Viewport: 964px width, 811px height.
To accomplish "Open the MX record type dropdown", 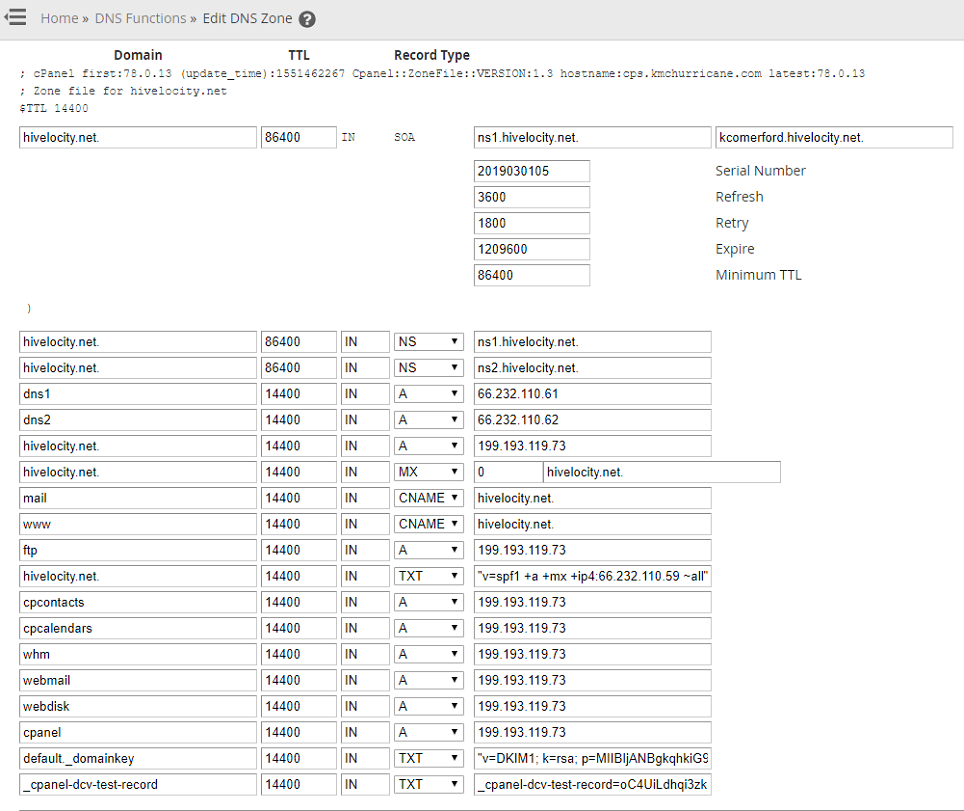I will click(x=428, y=472).
